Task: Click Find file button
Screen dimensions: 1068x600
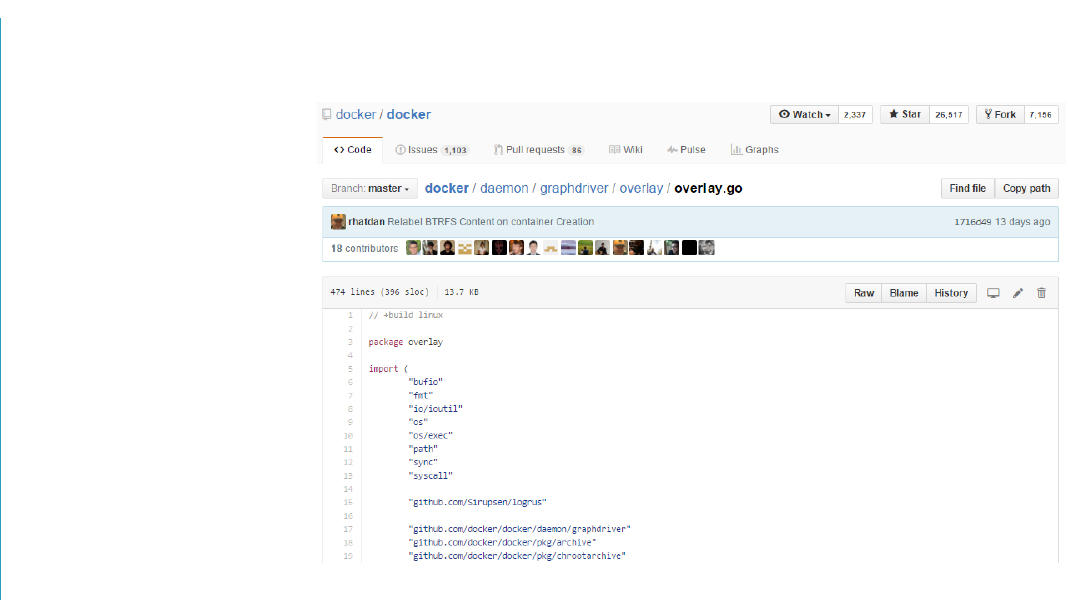Action: [x=967, y=189]
